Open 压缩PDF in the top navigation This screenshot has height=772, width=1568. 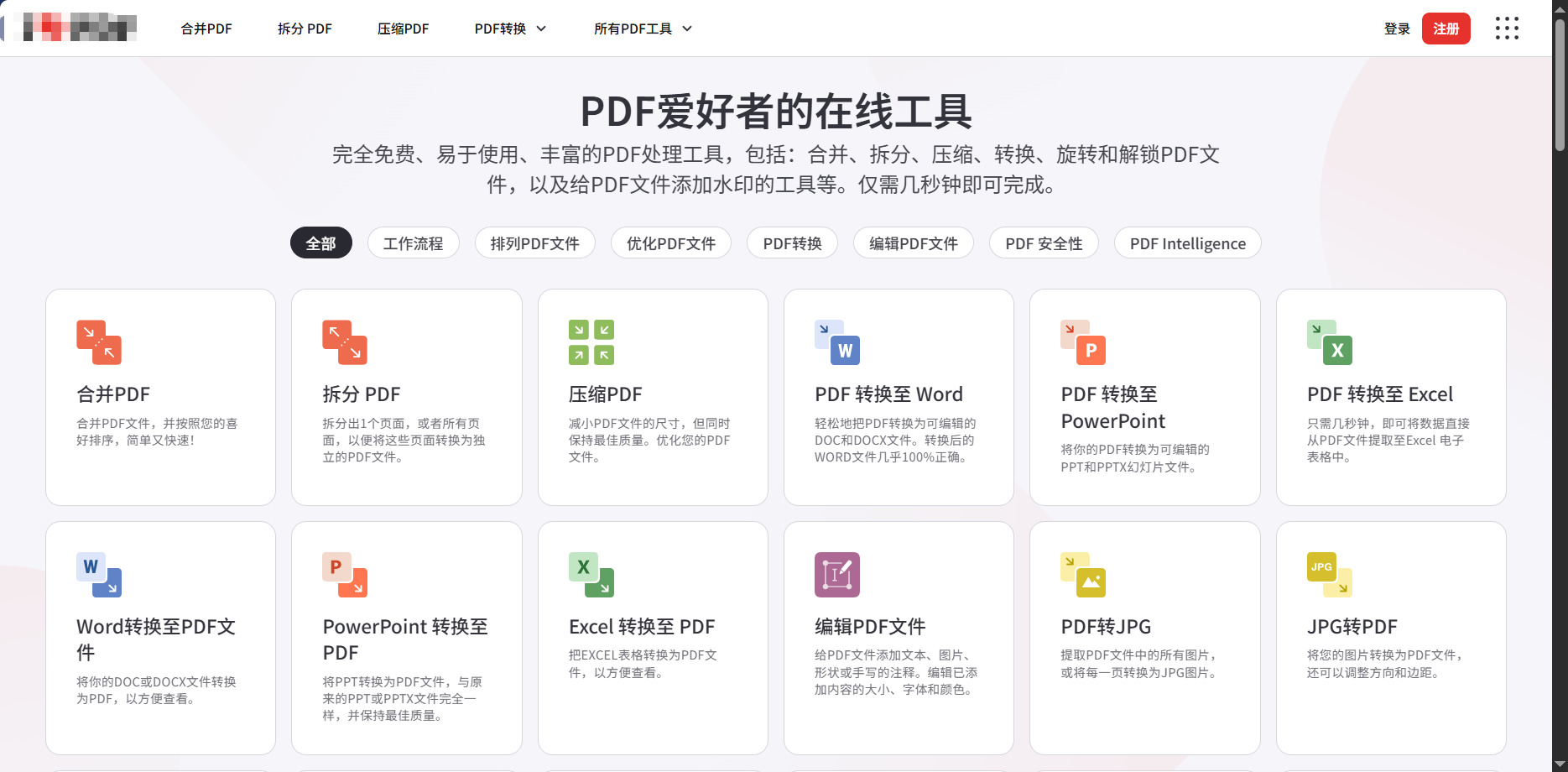point(403,29)
